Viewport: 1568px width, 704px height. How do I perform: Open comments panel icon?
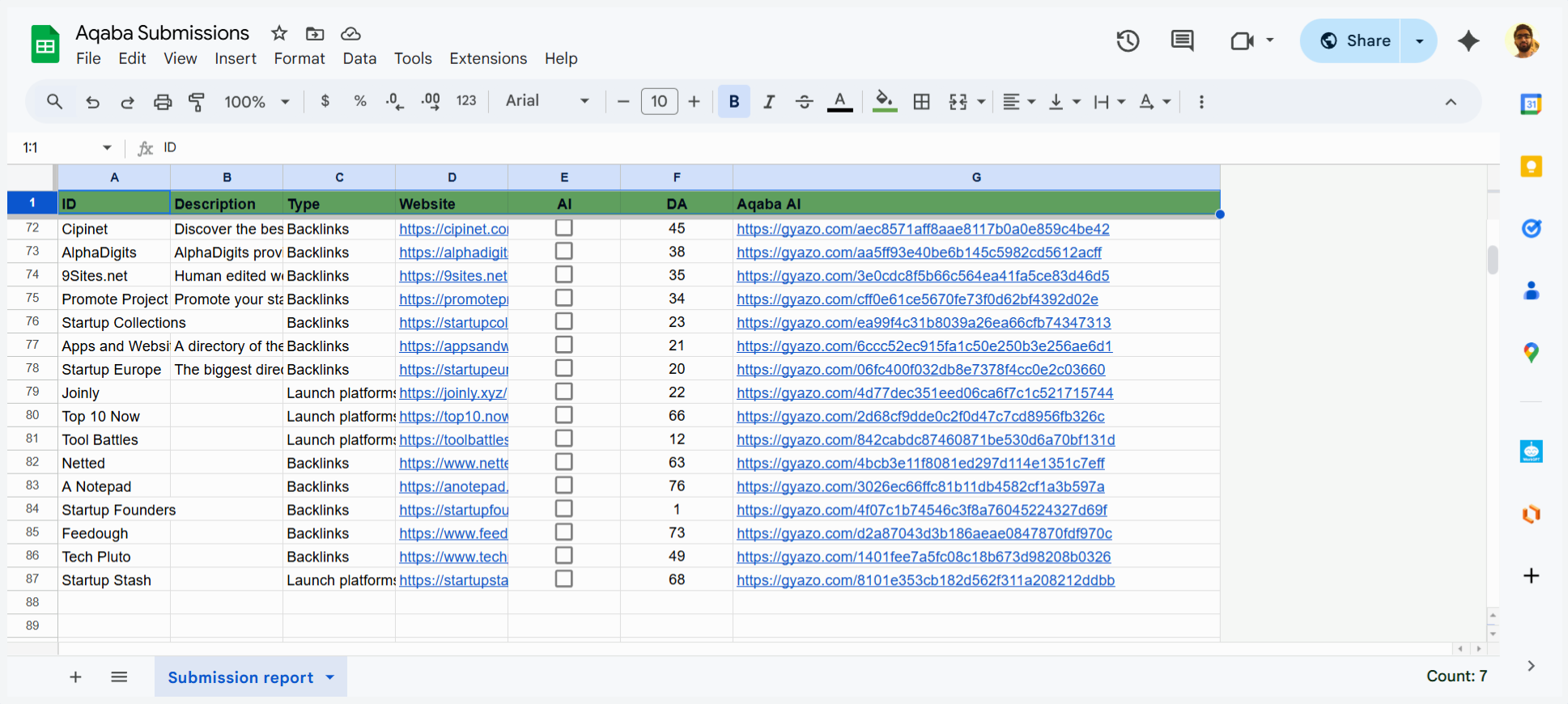tap(1183, 40)
